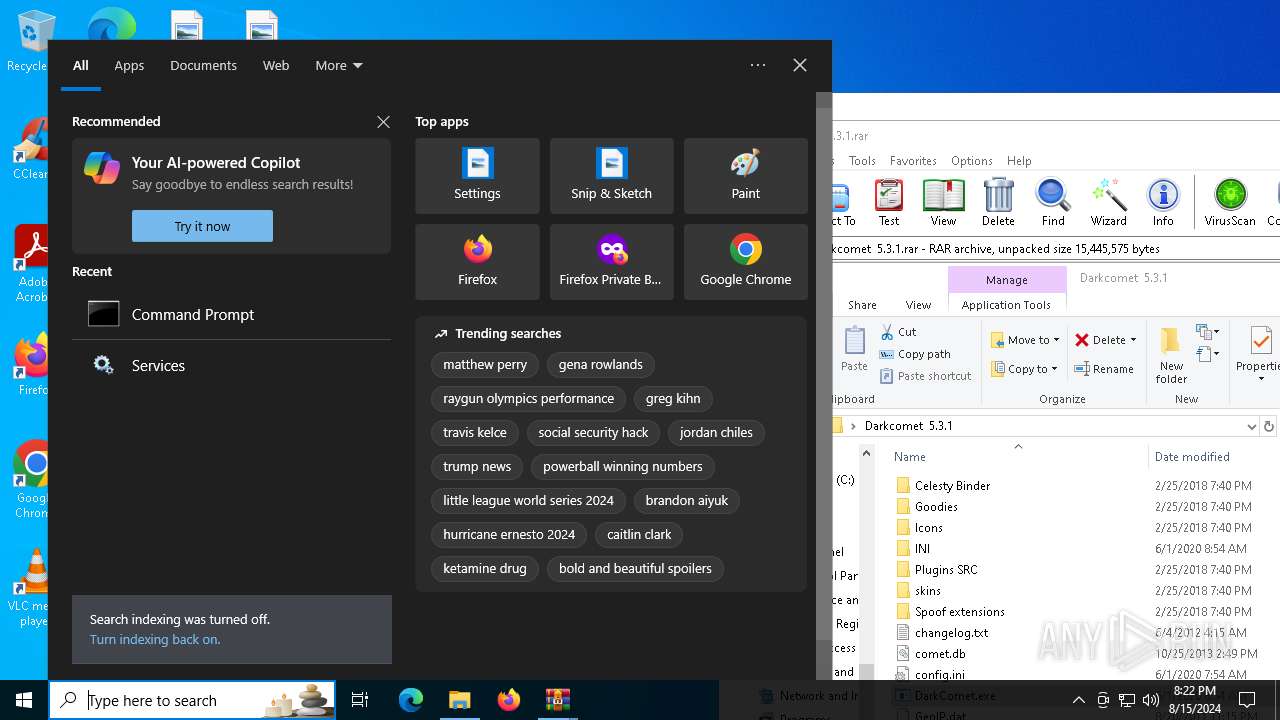This screenshot has height=720, width=1280.
Task: Click Paste in Explorer ribbon
Action: click(x=854, y=349)
